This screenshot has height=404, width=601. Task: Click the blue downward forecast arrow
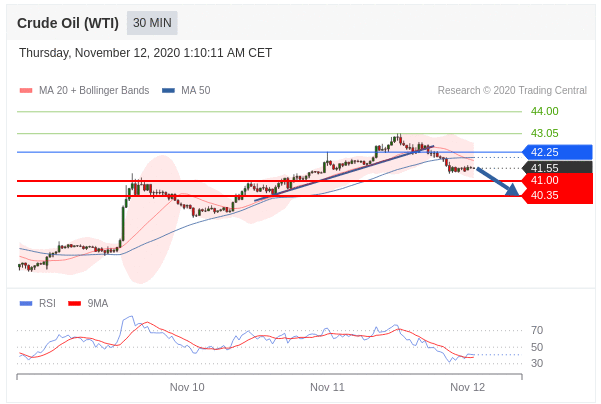[496, 181]
